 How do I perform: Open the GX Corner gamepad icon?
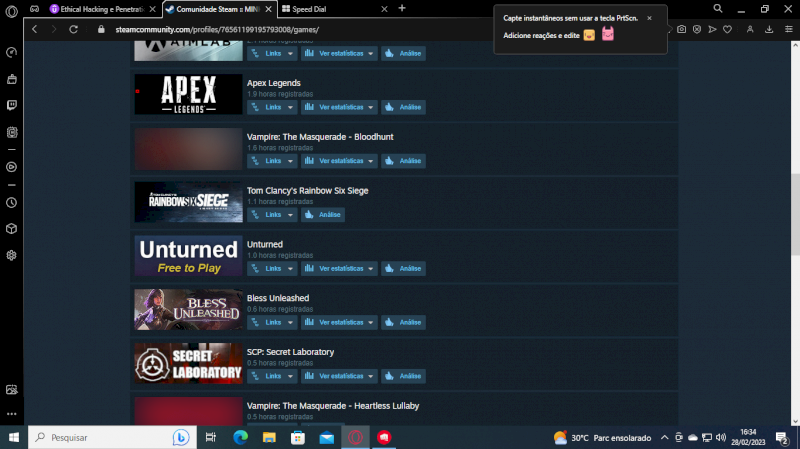point(34,9)
